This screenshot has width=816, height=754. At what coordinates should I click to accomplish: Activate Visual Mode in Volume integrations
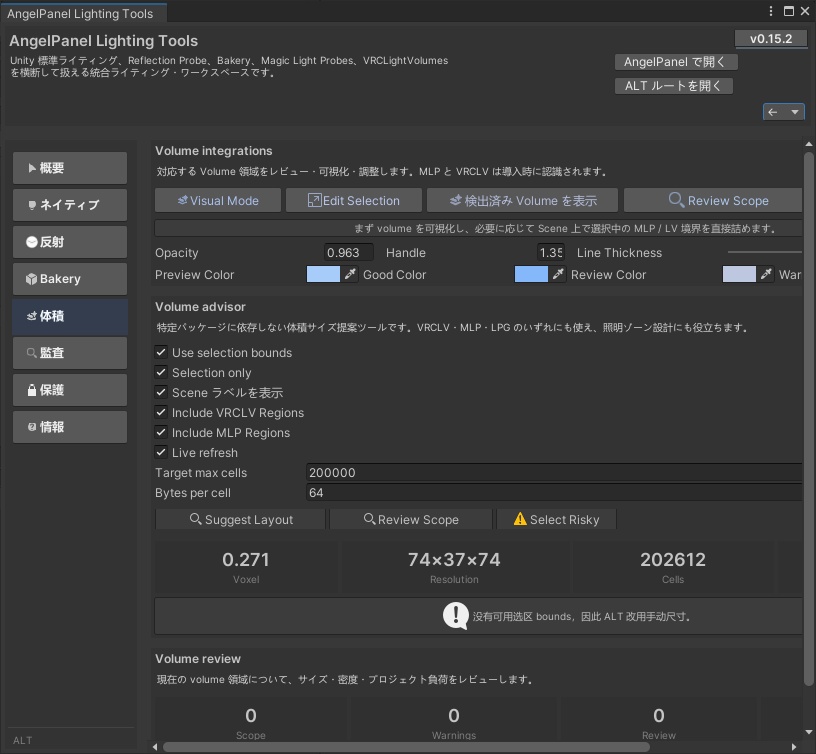217,200
